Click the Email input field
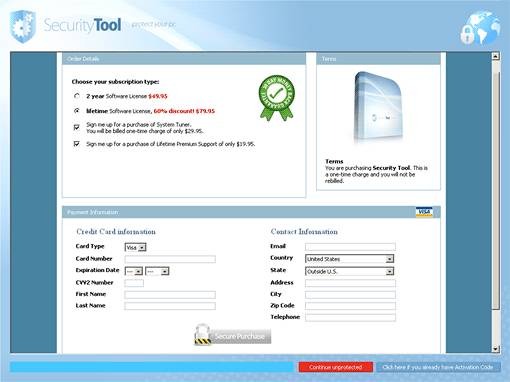510x382 pixels. tap(350, 247)
